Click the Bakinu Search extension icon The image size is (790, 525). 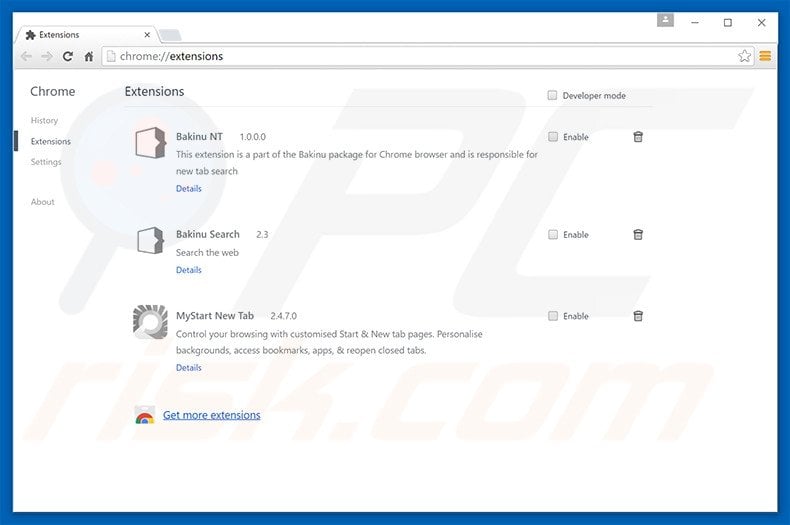pyautogui.click(x=150, y=240)
